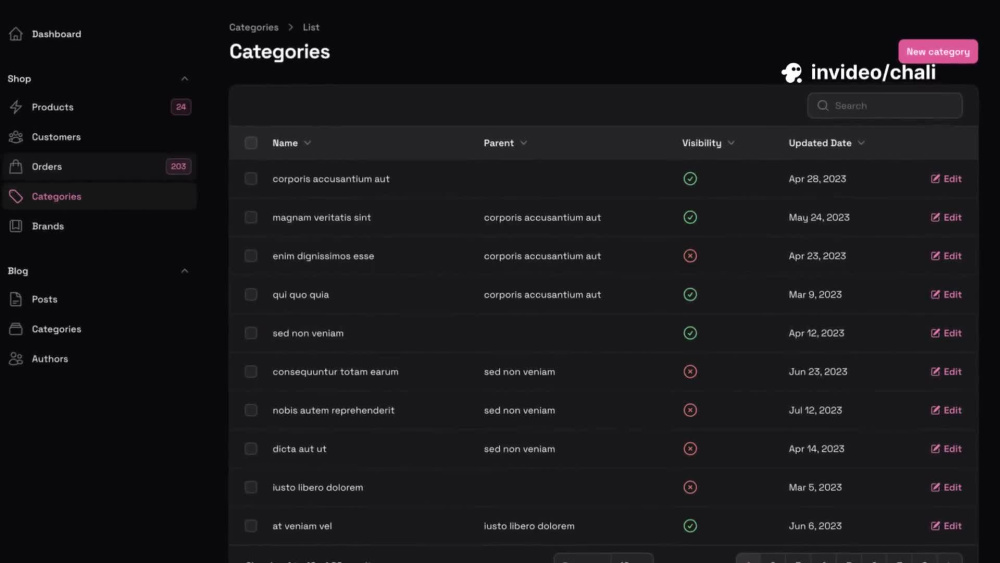Viewport: 1000px width, 563px height.
Task: Select the dicta aut ut row checkbox
Action: tap(251, 449)
